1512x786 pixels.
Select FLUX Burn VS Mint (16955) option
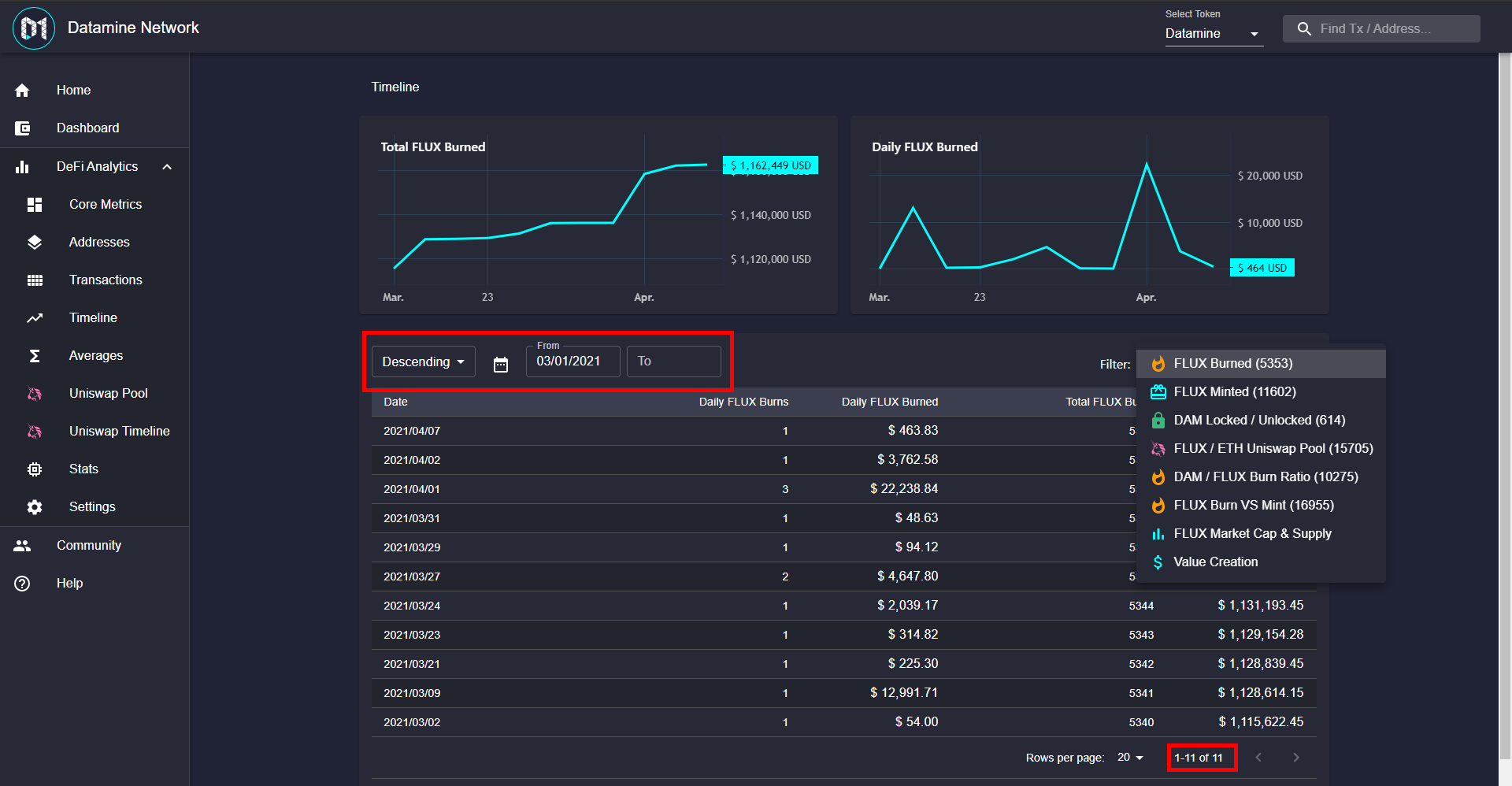1261,506
